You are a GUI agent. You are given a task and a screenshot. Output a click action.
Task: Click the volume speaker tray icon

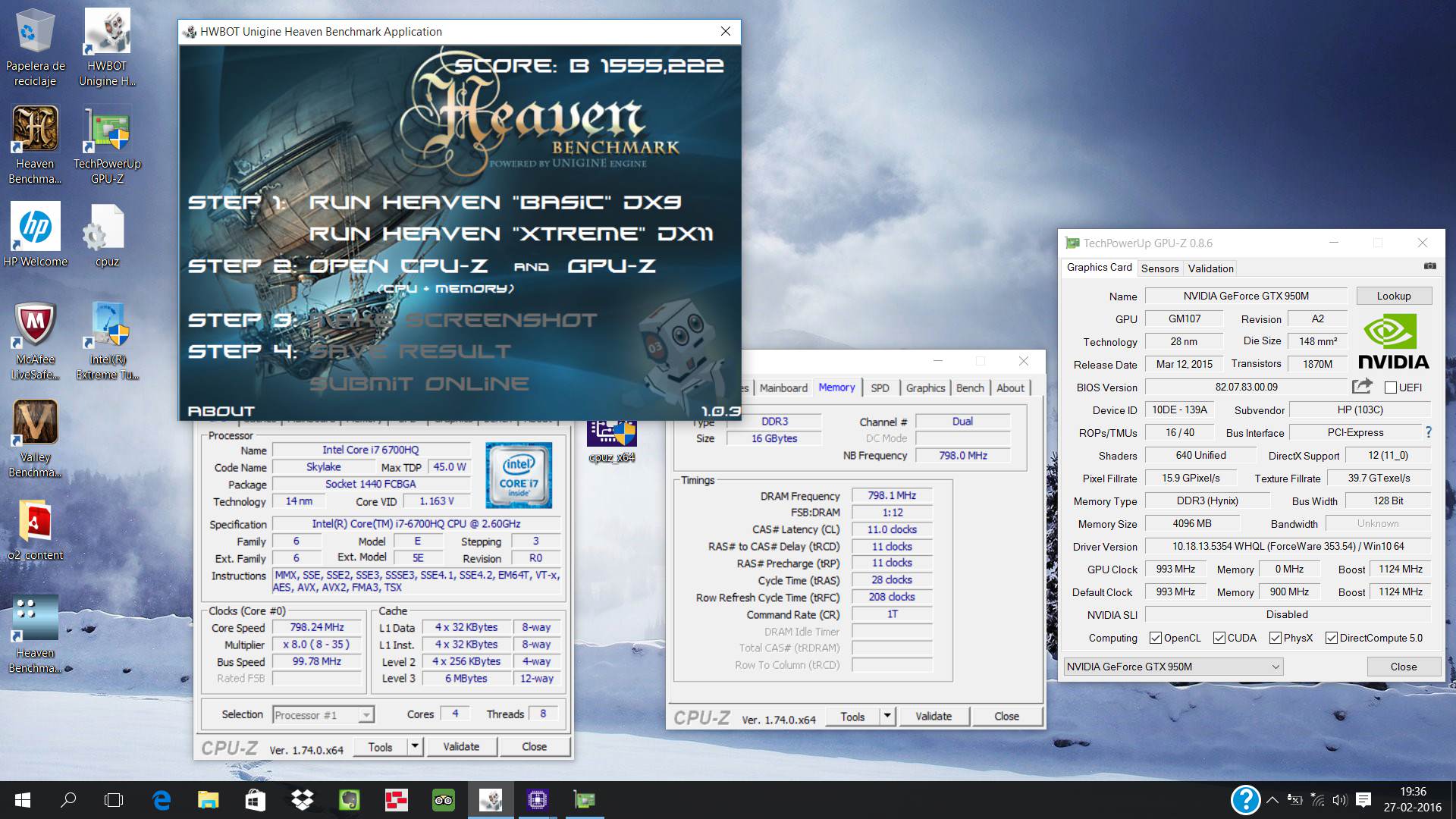coord(1340,800)
